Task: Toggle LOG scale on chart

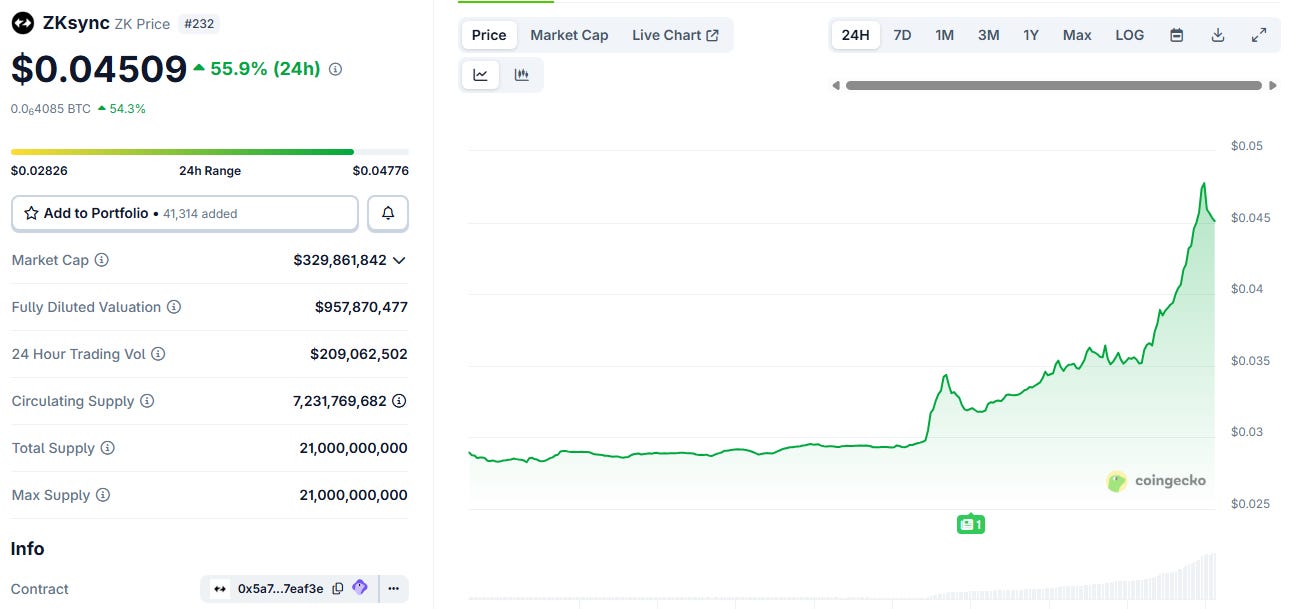Action: tap(1129, 35)
